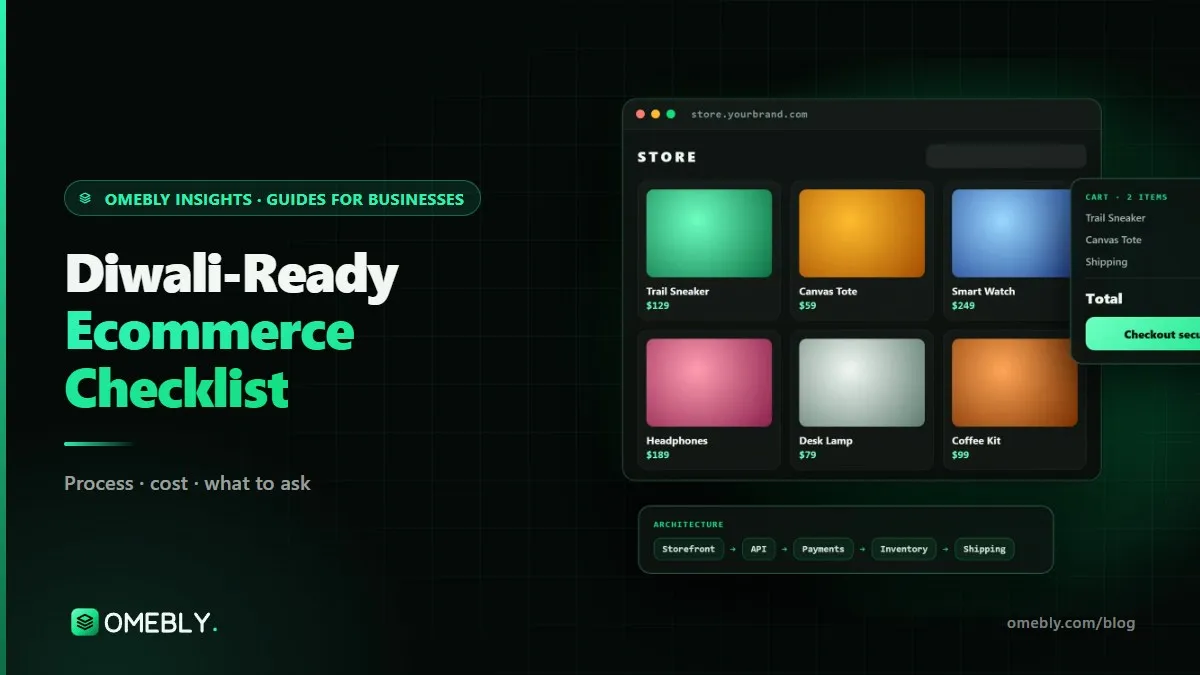Open the Coffee Kit product image
The width and height of the screenshot is (1200, 675).
point(1014,383)
